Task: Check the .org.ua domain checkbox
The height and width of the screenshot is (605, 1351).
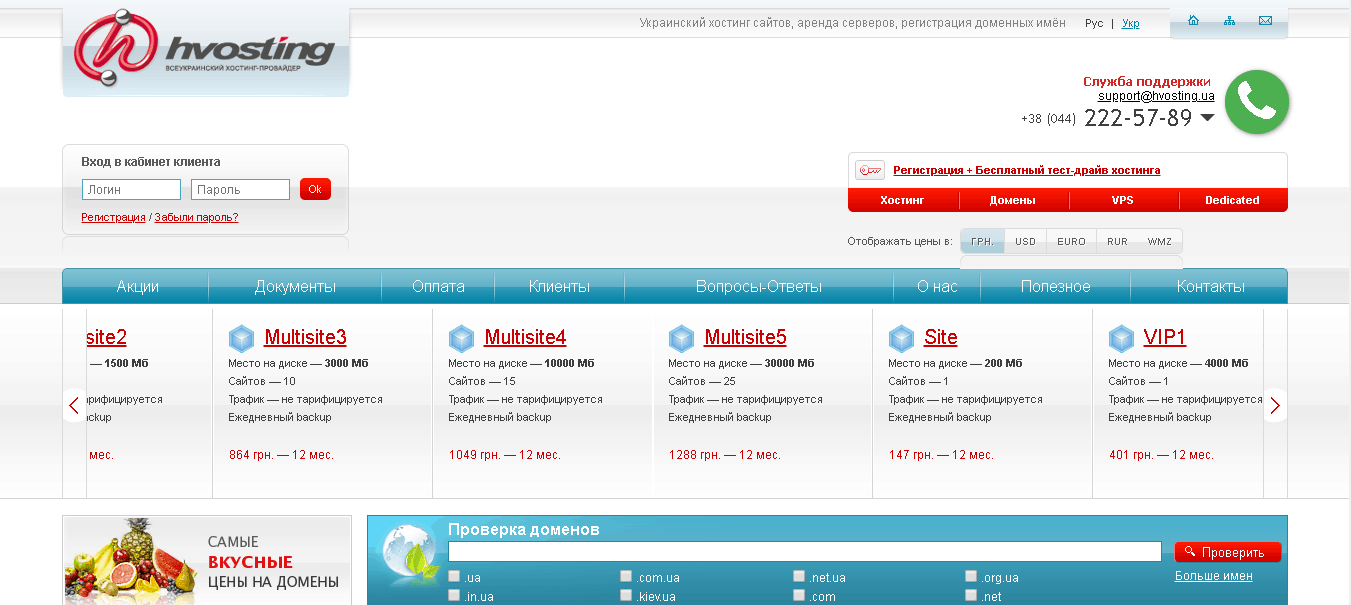Action: tap(971, 576)
